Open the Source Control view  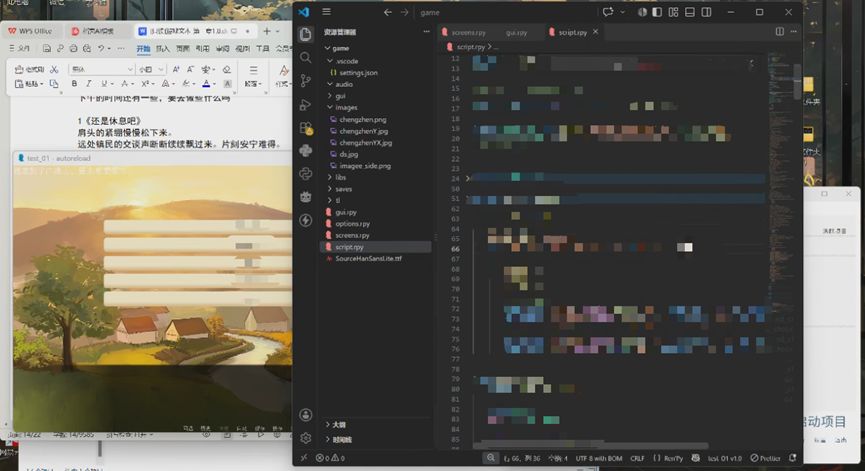(x=306, y=81)
